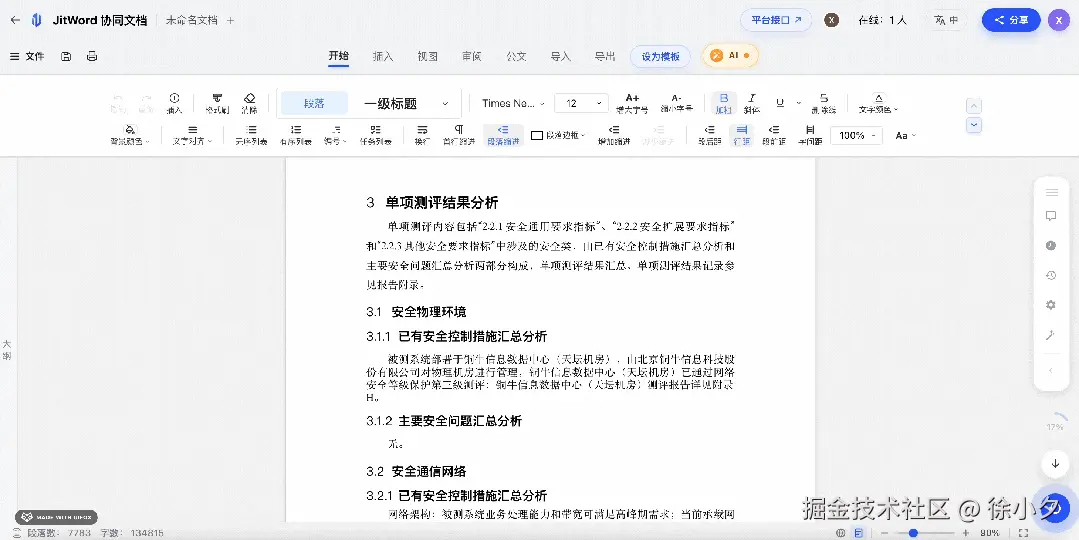The width and height of the screenshot is (1079, 540).
Task: Add new document with plus icon
Action: pos(231,21)
